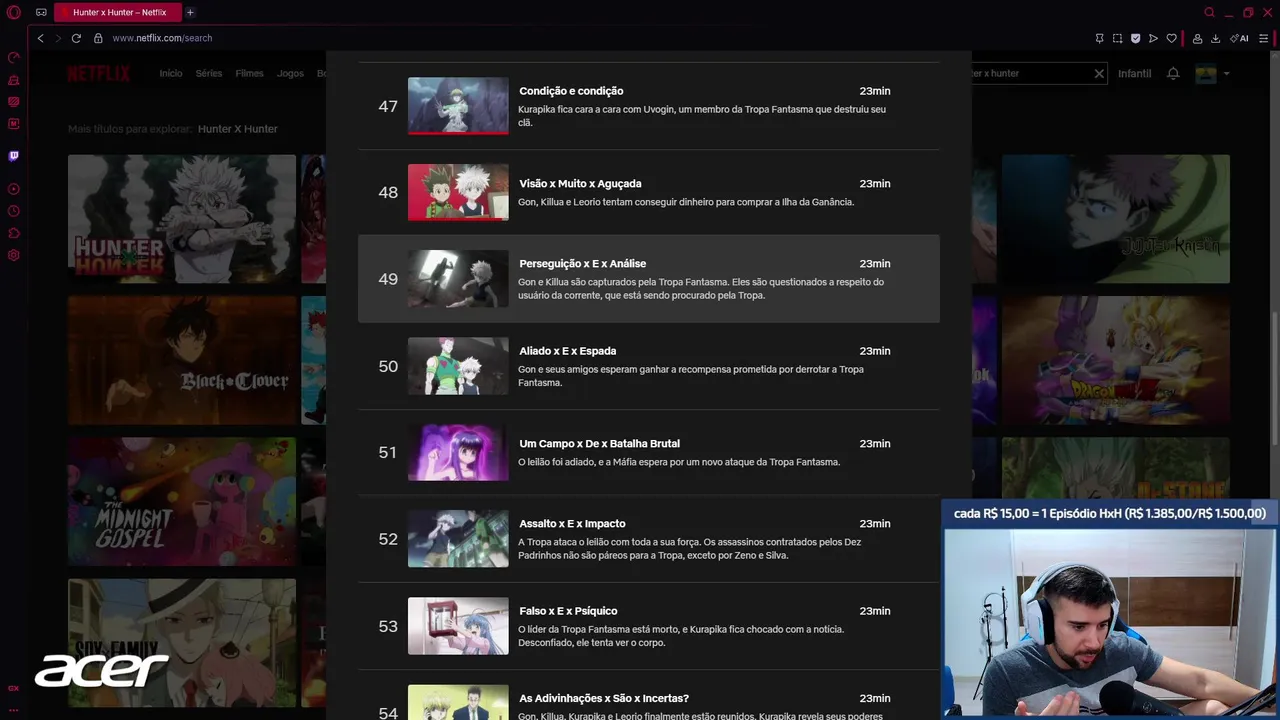Open Easy Setup sliders menu
This screenshot has width=1280, height=720.
pos(1263,38)
